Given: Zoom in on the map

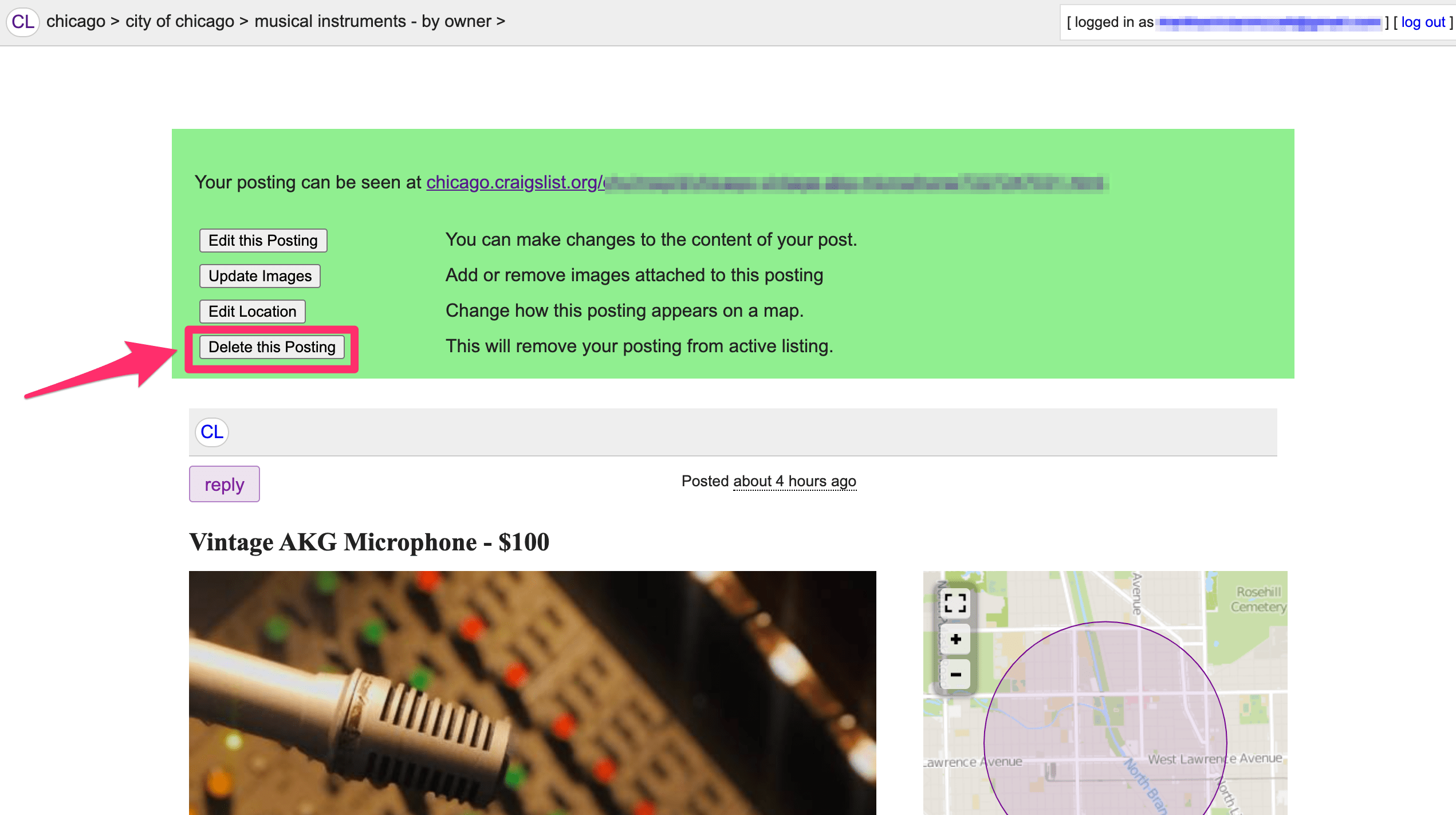Looking at the screenshot, I should (x=955, y=639).
